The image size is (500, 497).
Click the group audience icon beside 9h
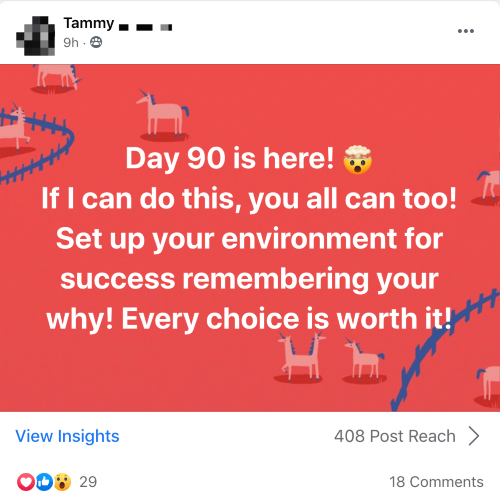click(x=96, y=42)
